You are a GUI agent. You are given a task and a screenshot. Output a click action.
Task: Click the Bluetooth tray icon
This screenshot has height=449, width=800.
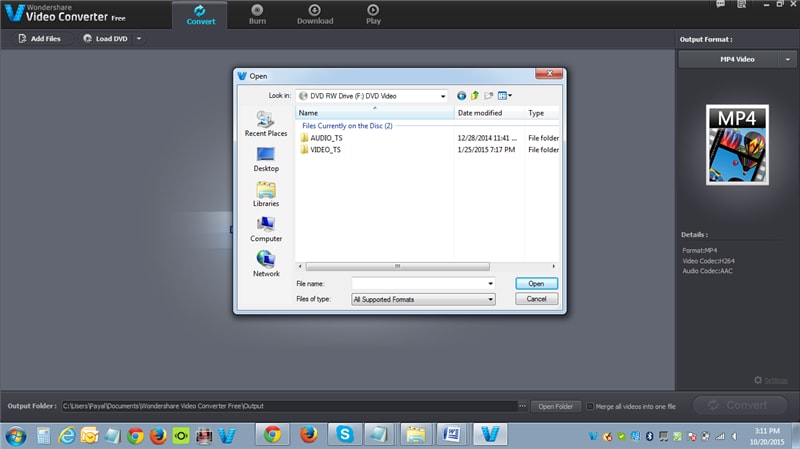click(649, 436)
